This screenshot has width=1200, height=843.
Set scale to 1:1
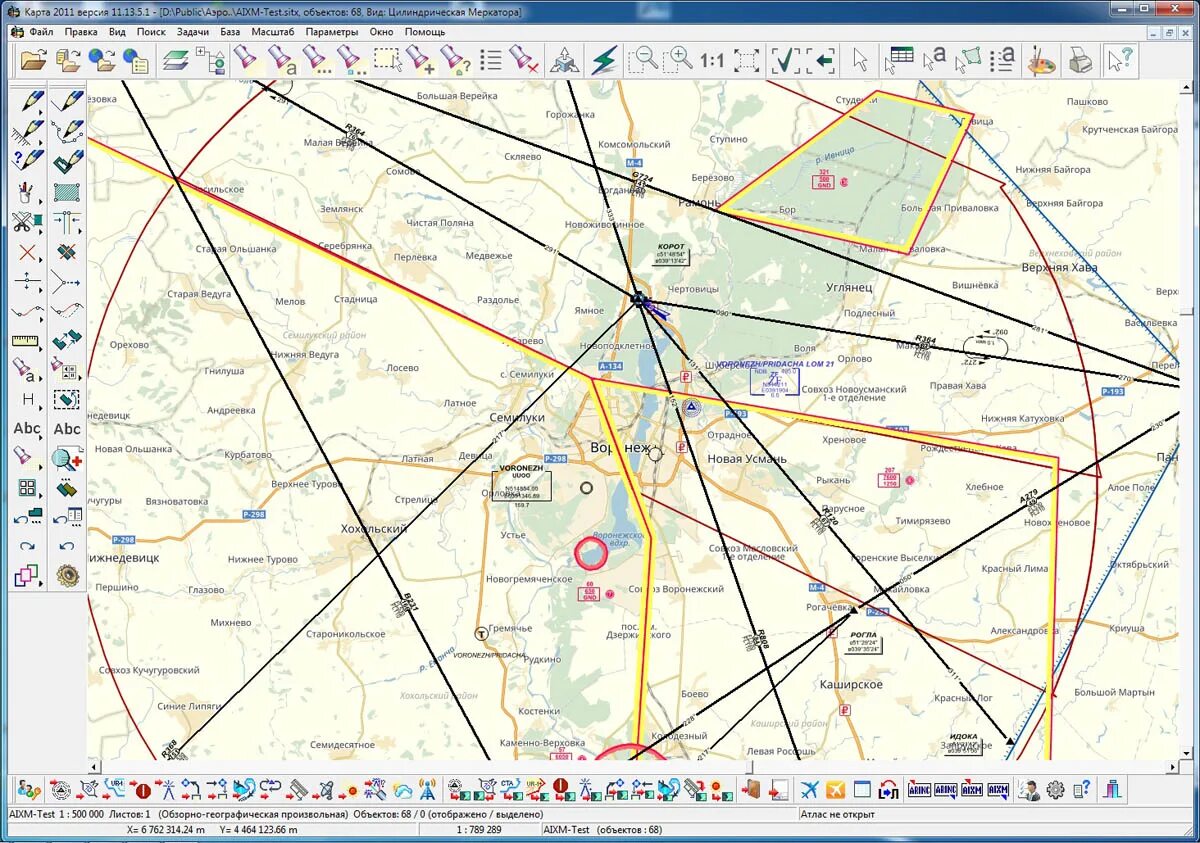712,60
